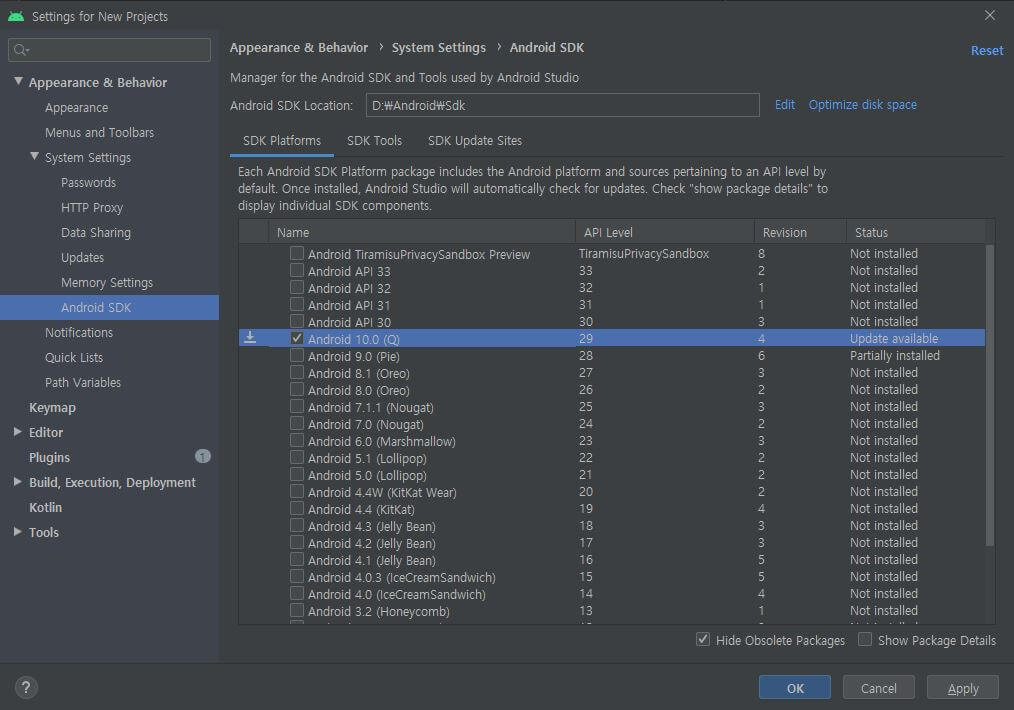
Task: Click the Android SDK Location path field
Action: [563, 105]
